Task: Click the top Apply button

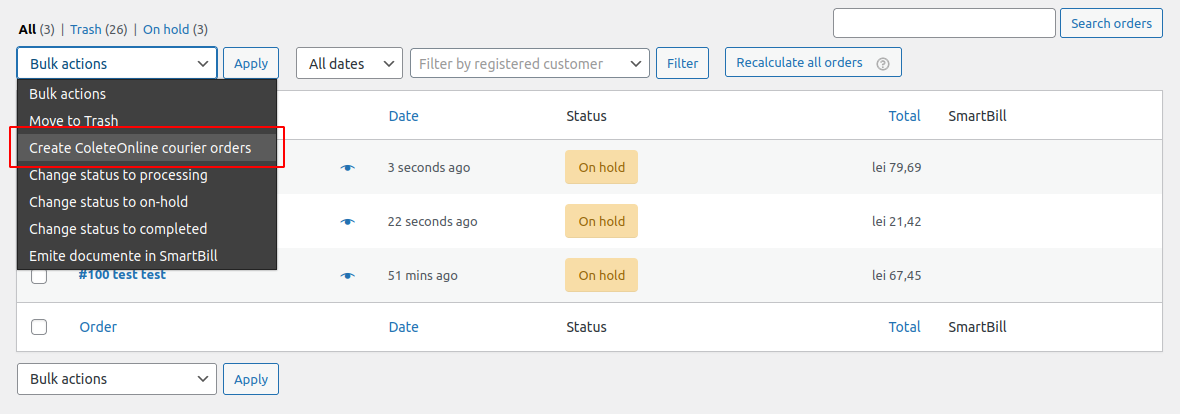Action: click(251, 63)
